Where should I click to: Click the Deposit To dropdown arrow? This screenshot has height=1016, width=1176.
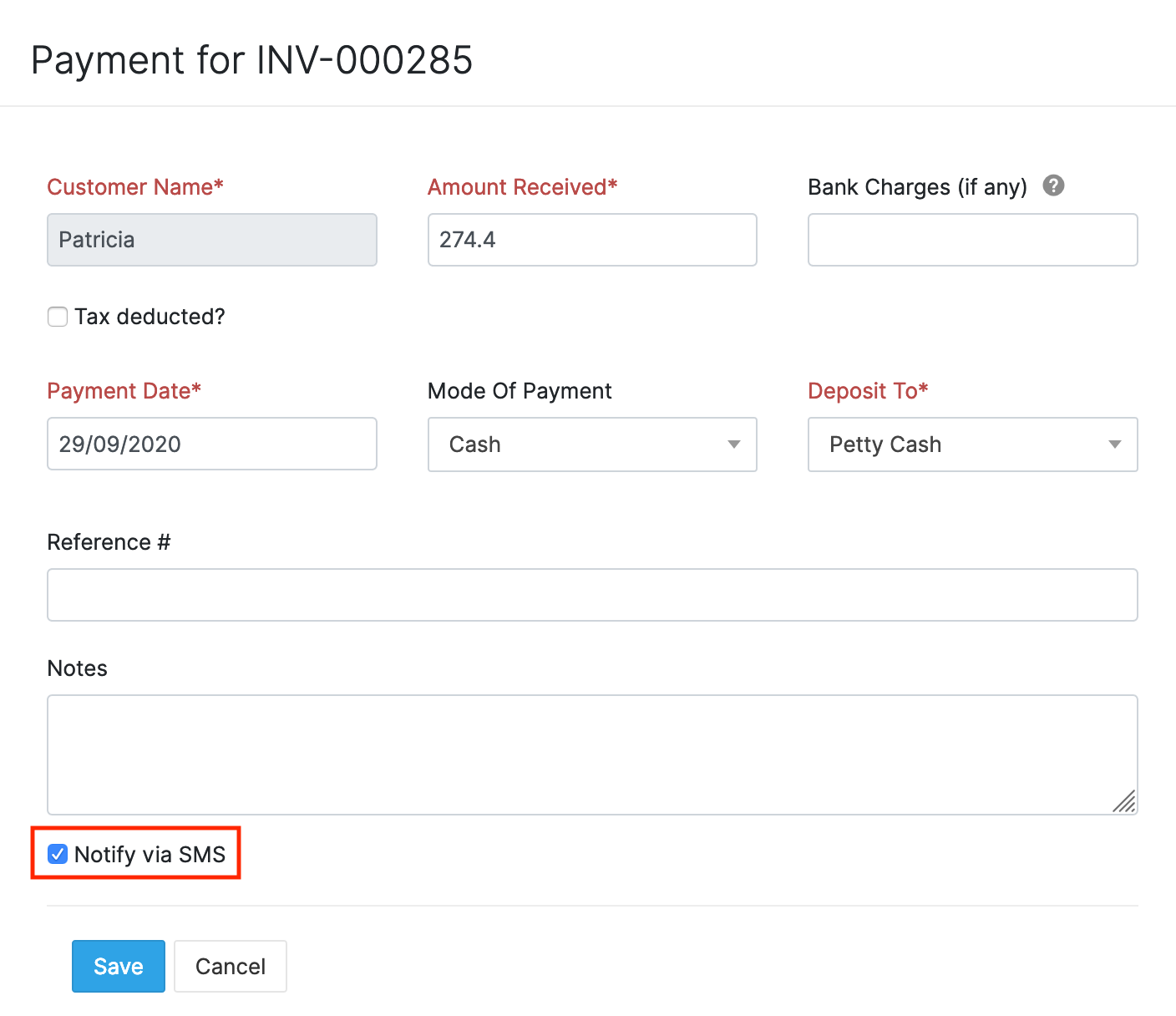point(1114,444)
